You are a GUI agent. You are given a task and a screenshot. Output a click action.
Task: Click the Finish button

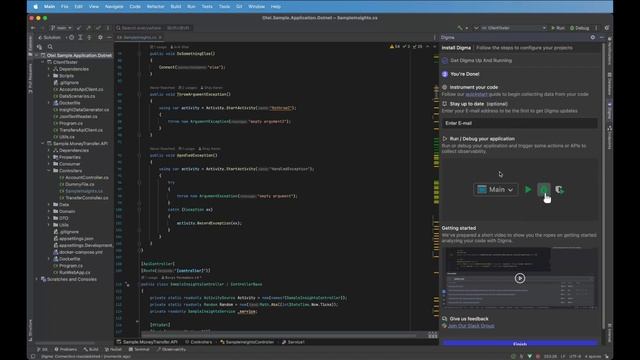coord(520,344)
